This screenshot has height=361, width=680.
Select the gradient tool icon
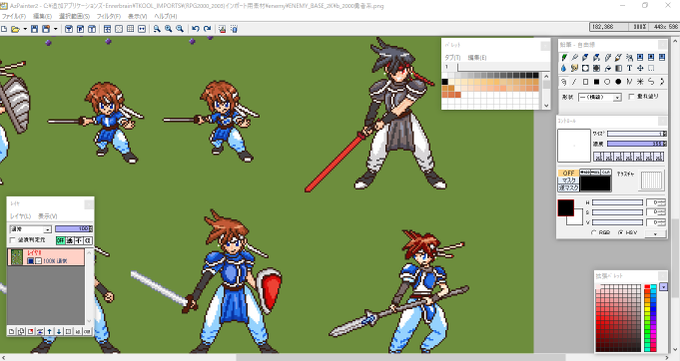click(618, 68)
